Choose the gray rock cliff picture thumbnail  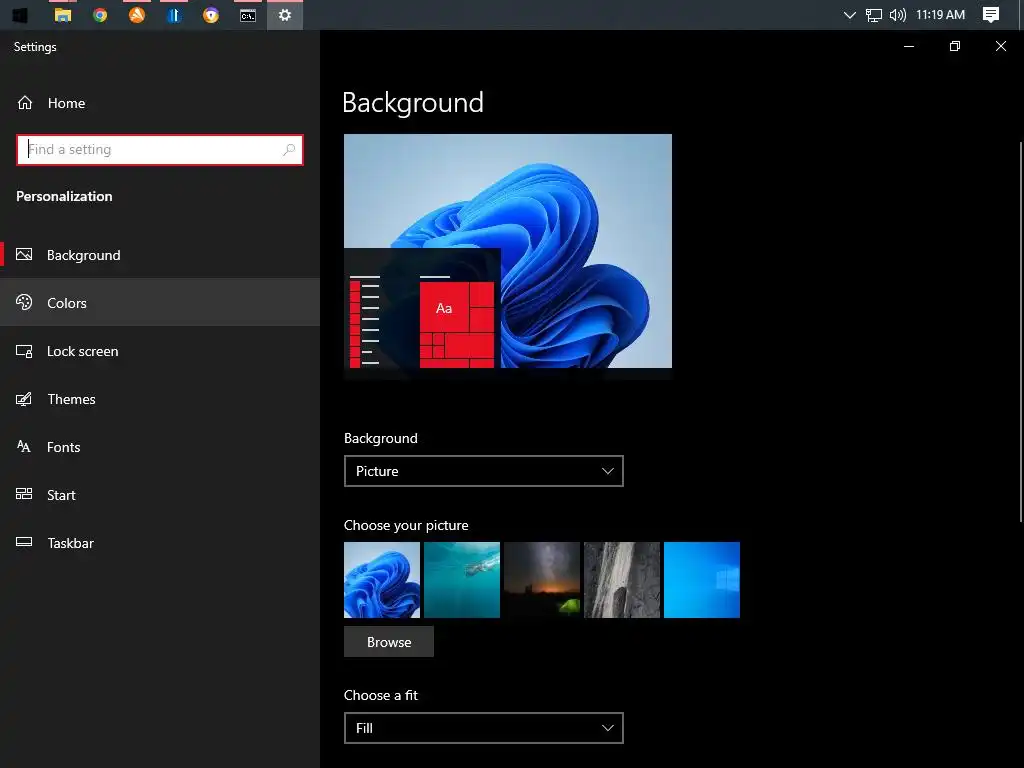click(622, 580)
